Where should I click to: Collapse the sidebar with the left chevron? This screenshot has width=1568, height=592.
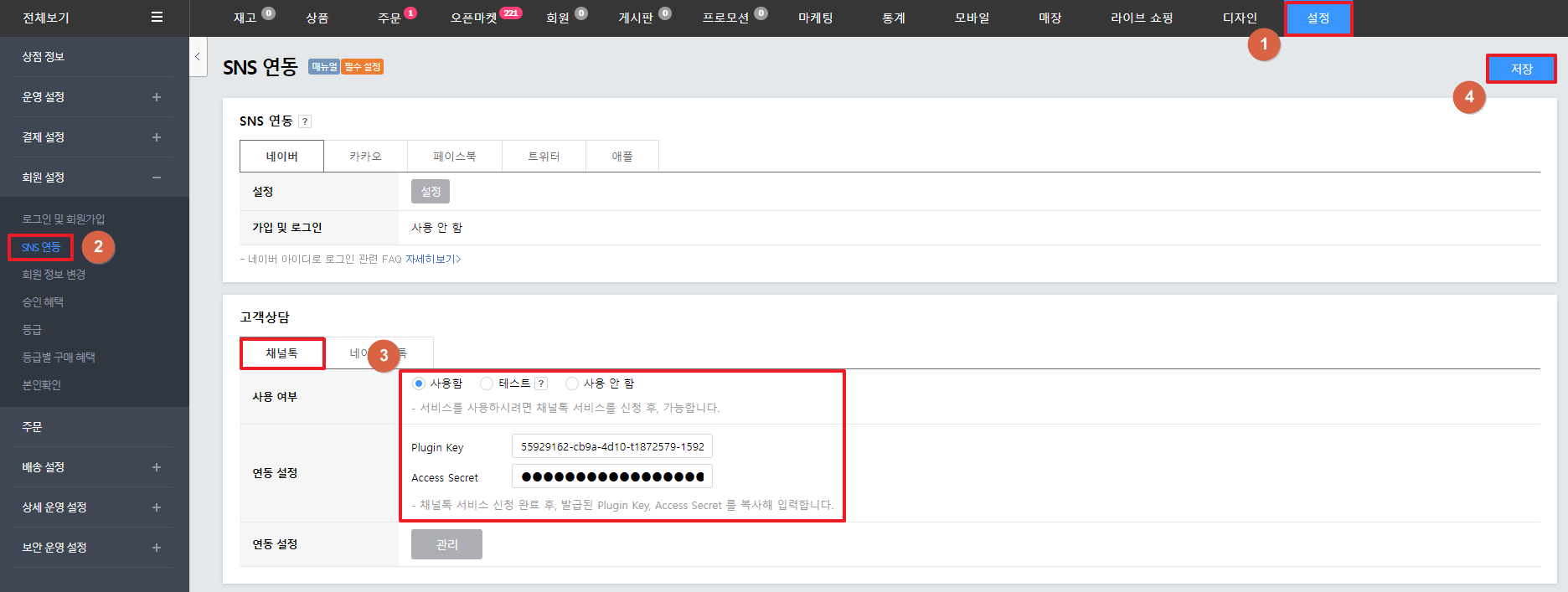coord(198,57)
